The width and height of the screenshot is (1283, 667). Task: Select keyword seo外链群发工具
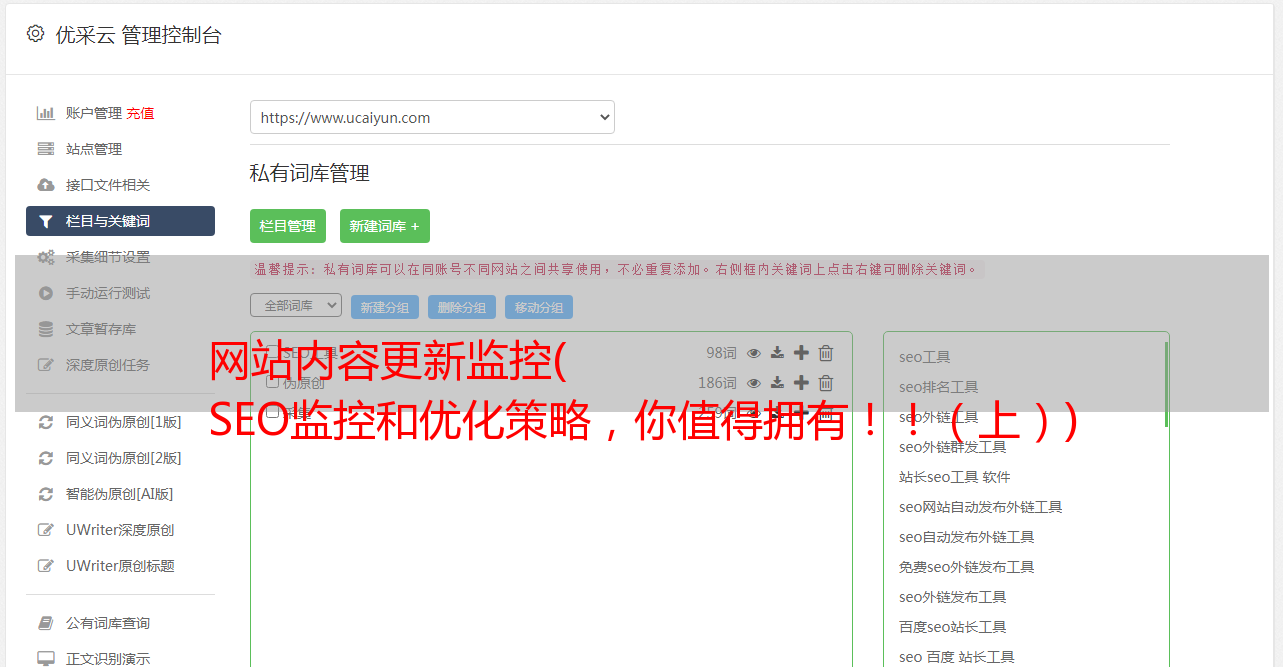click(953, 447)
